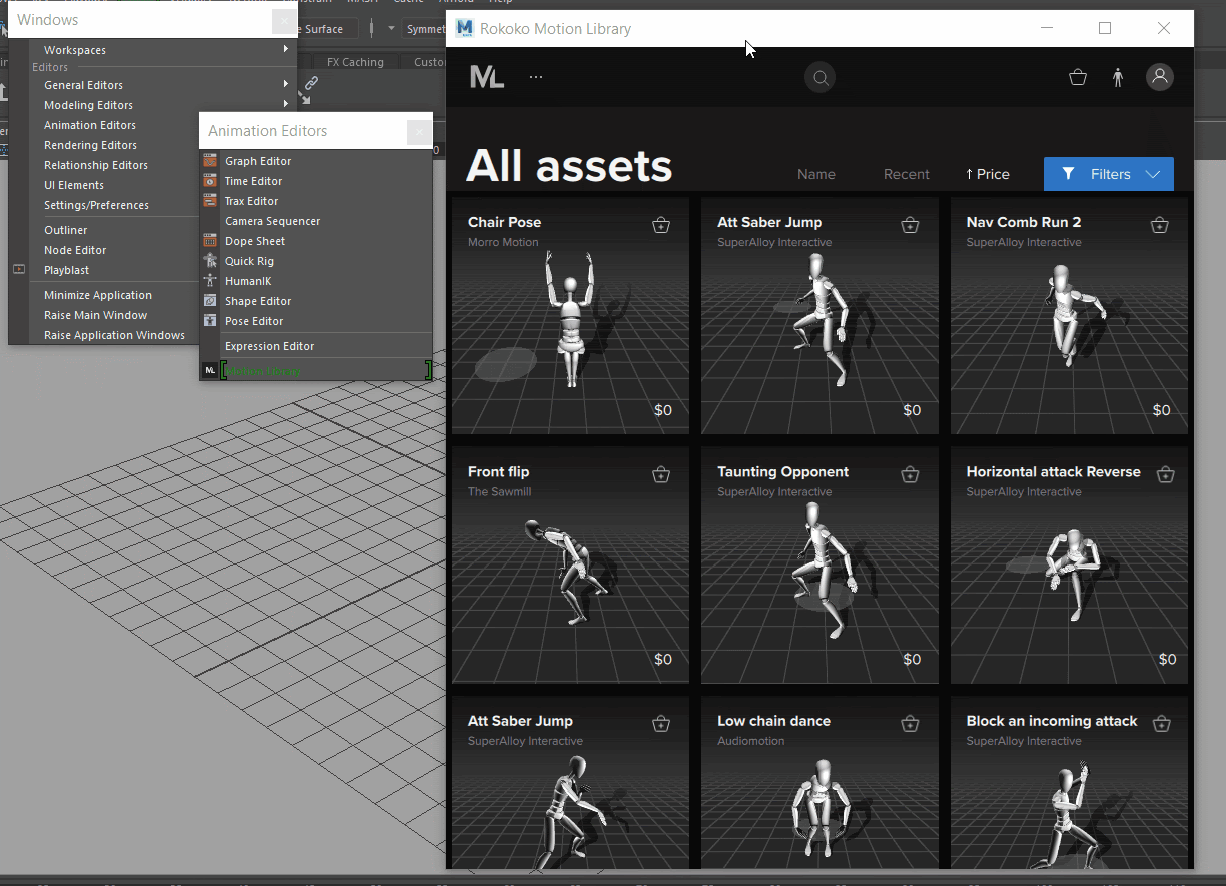Viewport: 1226px width, 886px height.
Task: Click the search icon in Motion Library
Action: [820, 77]
